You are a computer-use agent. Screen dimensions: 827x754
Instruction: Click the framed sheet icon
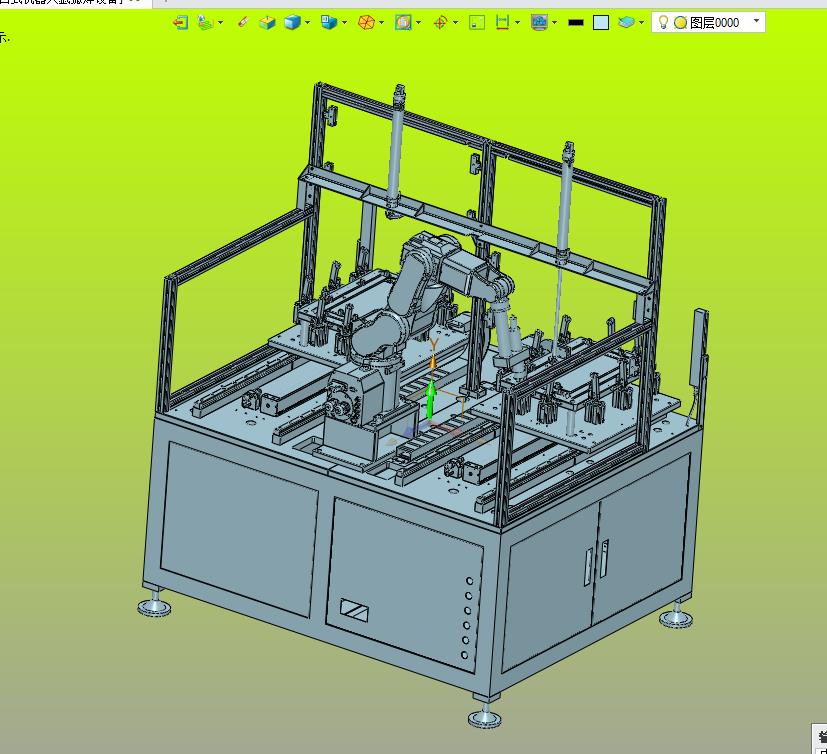[403, 22]
